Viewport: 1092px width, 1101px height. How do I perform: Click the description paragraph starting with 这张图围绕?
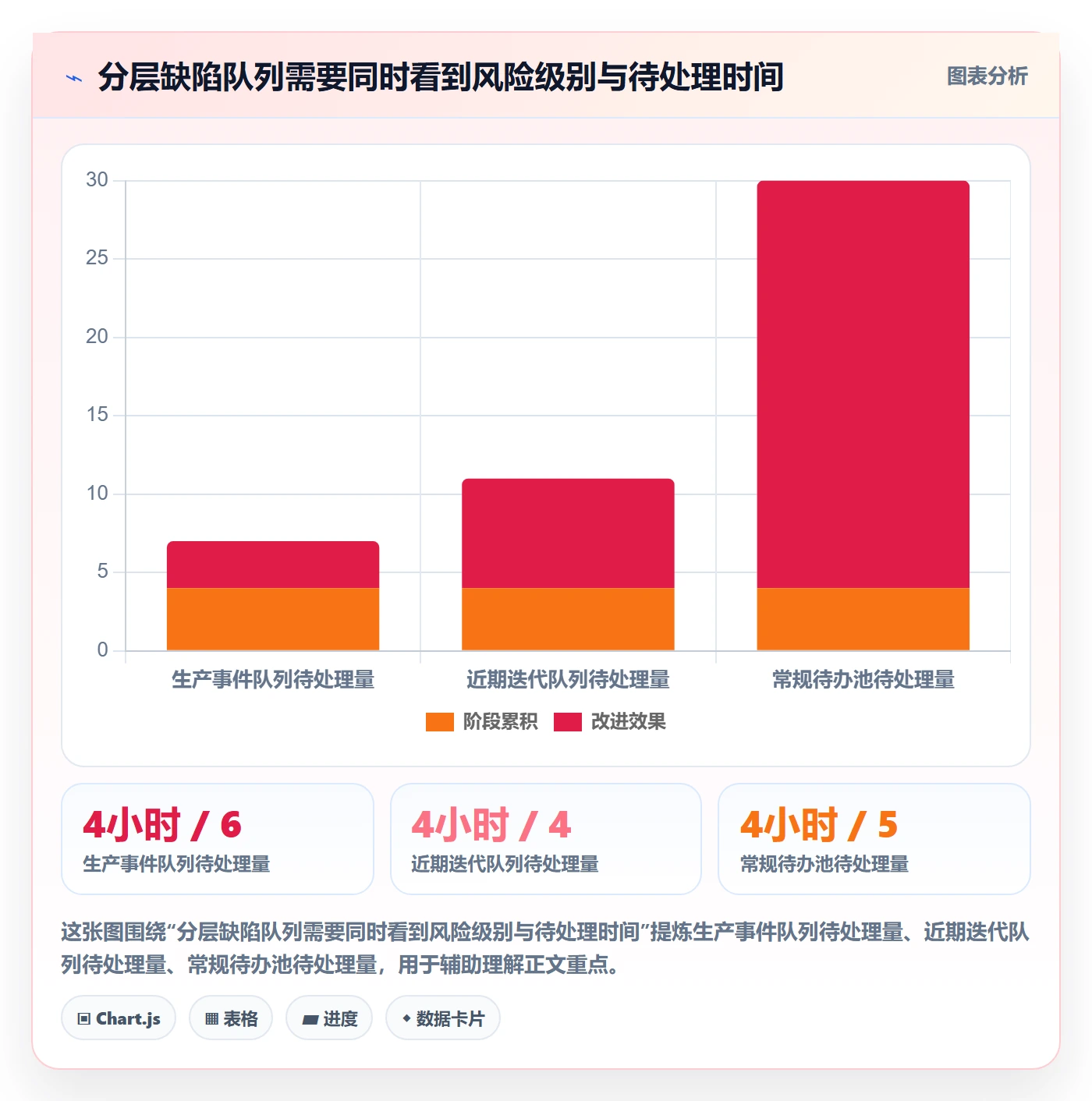tap(545, 948)
